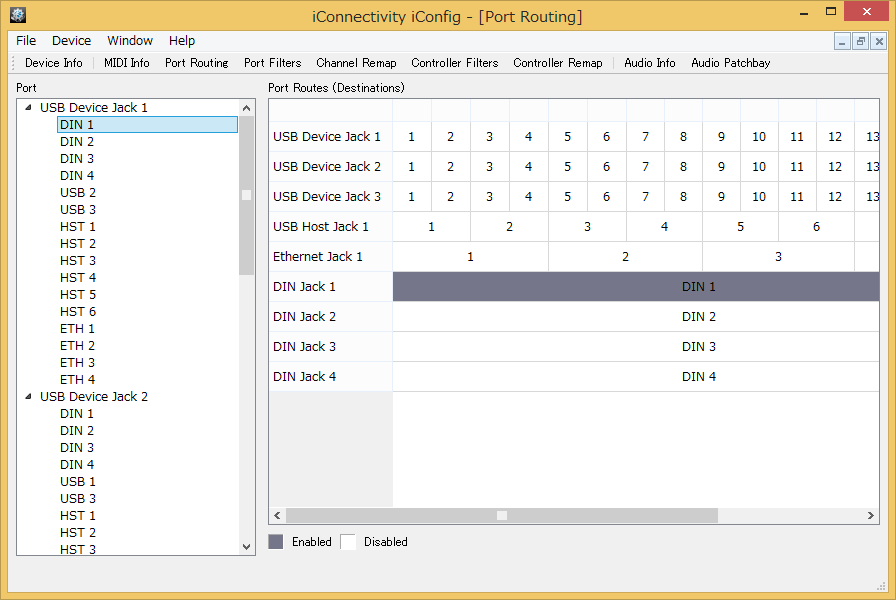This screenshot has height=600, width=896.
Task: Toggle port 2 in USB Host Jack 1 row
Action: [x=509, y=227]
